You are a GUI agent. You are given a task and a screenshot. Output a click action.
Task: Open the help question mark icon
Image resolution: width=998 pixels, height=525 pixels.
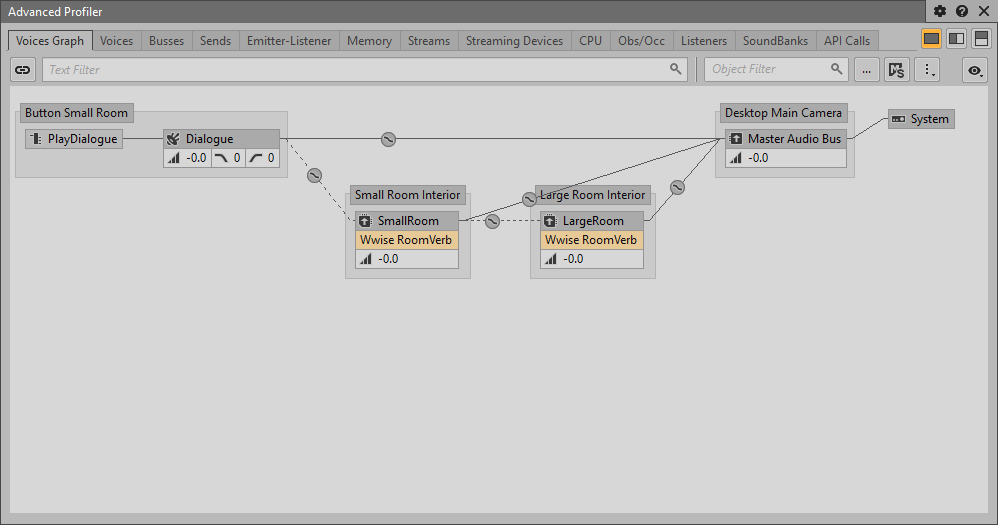point(961,11)
